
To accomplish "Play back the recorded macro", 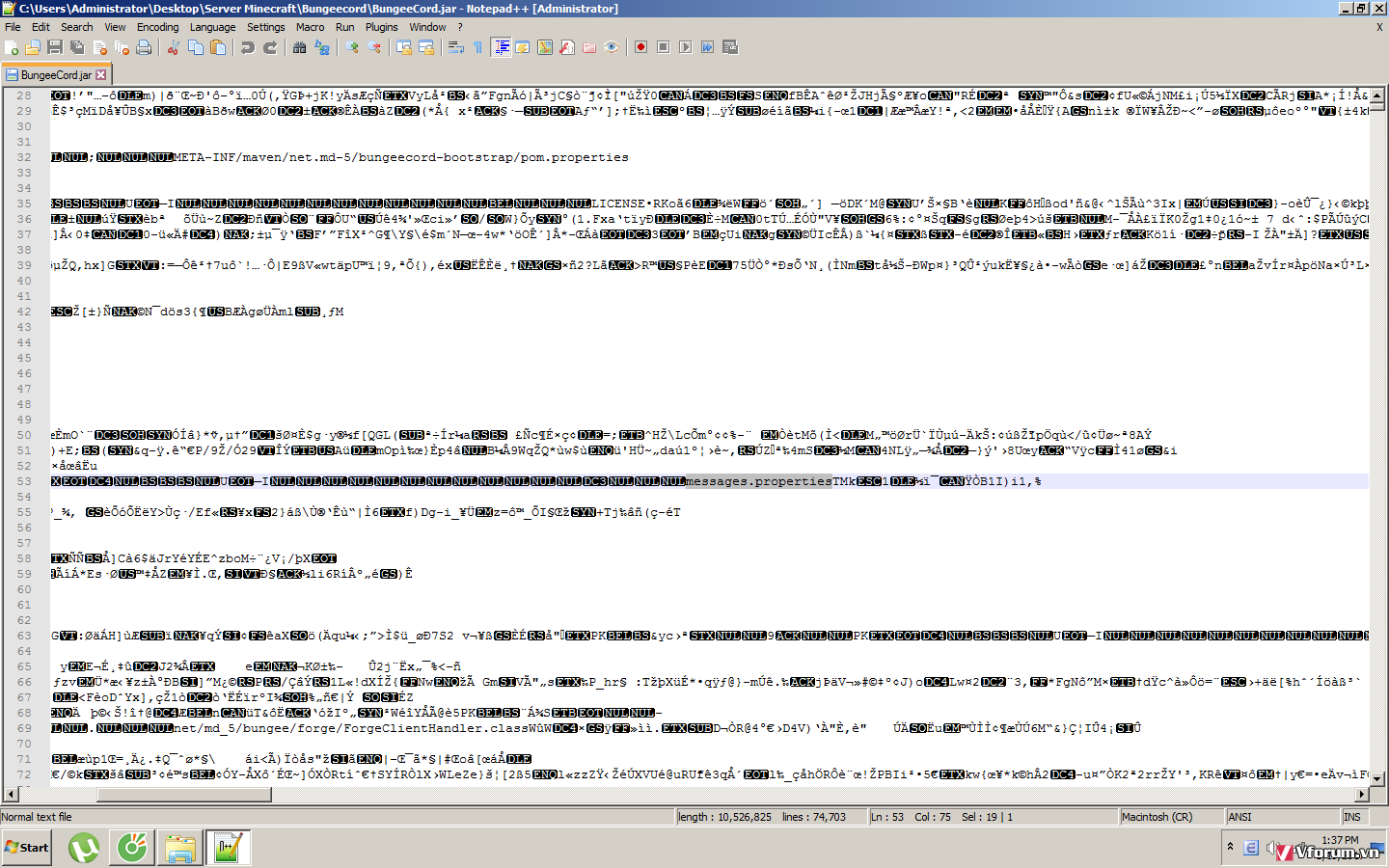I will [x=686, y=47].
